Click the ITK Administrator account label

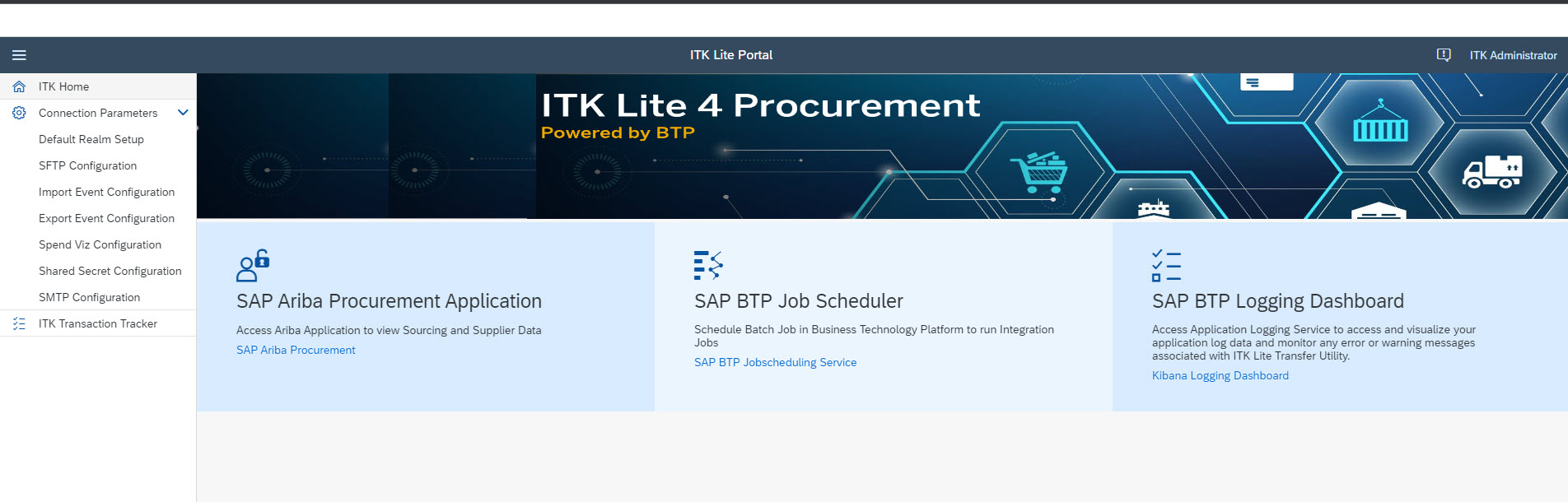point(1514,55)
